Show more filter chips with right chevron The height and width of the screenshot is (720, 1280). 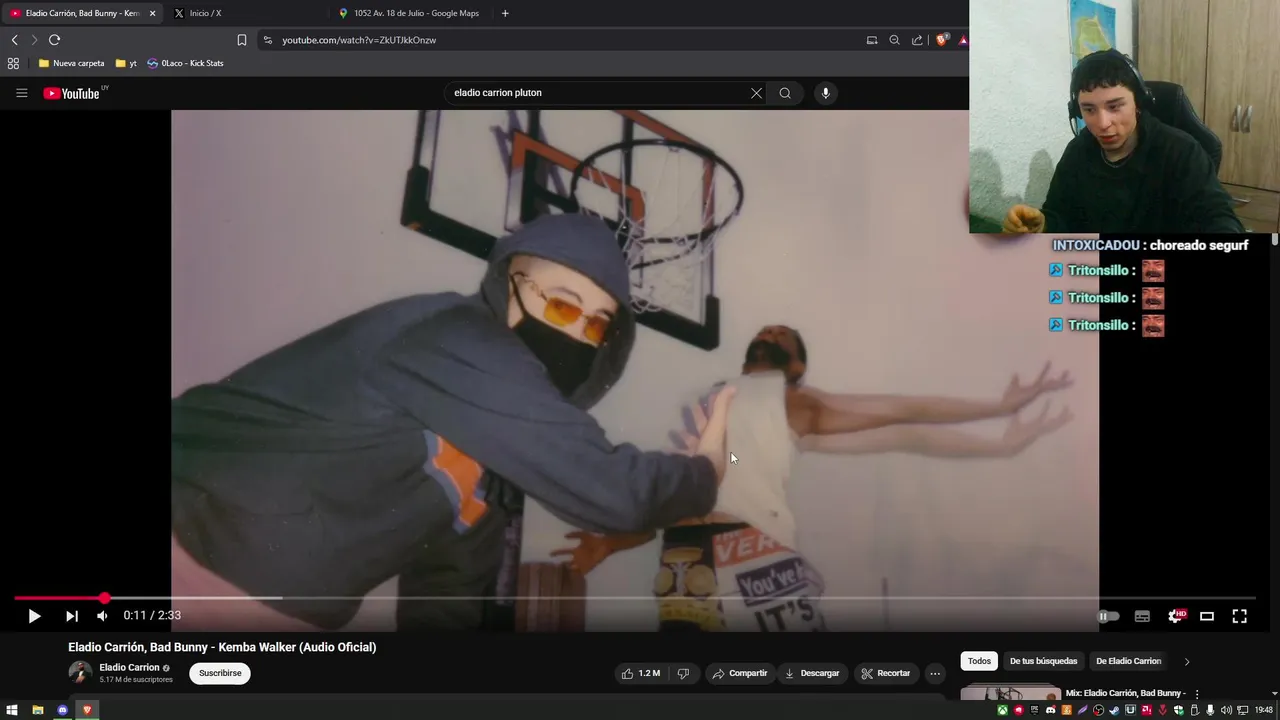pyautogui.click(x=1187, y=661)
